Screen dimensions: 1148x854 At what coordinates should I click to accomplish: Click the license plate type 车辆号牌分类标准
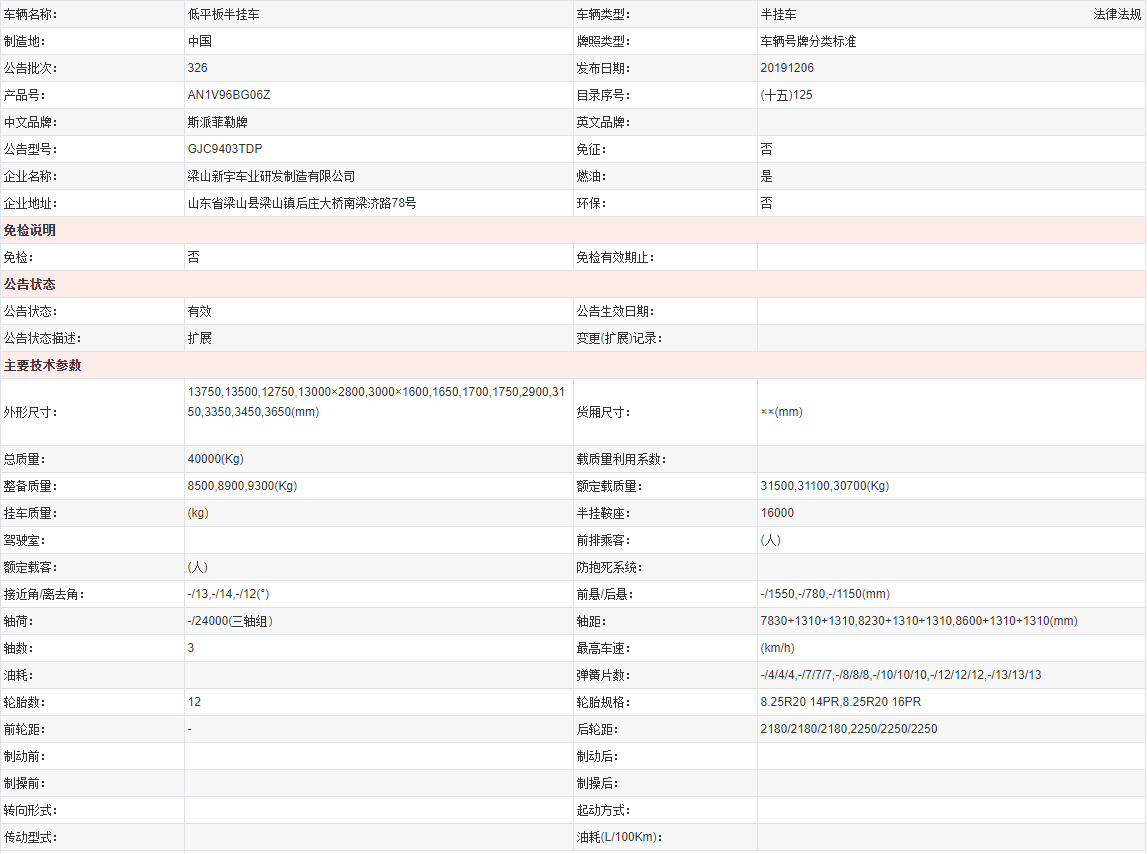click(x=808, y=42)
